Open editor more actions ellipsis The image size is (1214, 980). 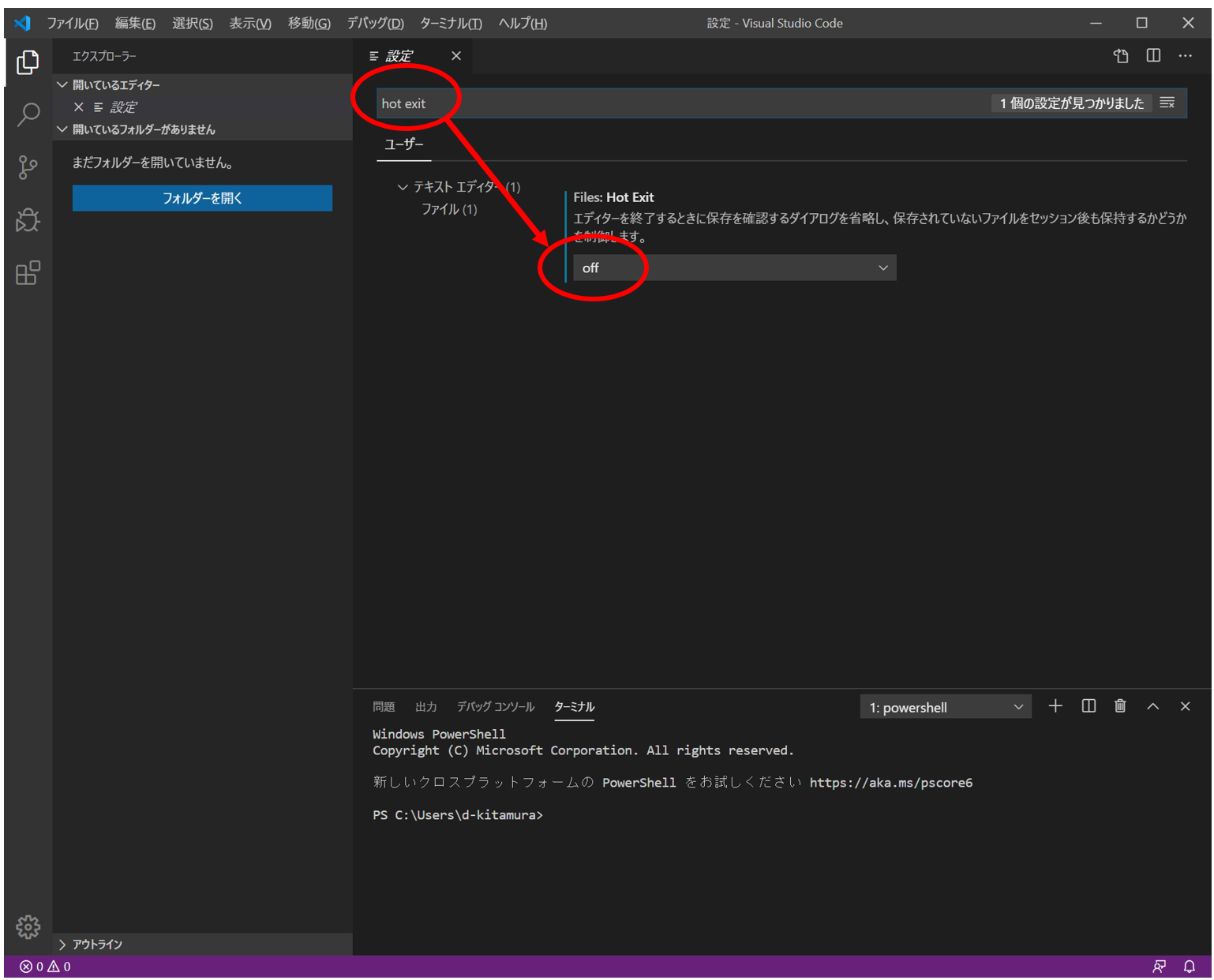(1185, 56)
